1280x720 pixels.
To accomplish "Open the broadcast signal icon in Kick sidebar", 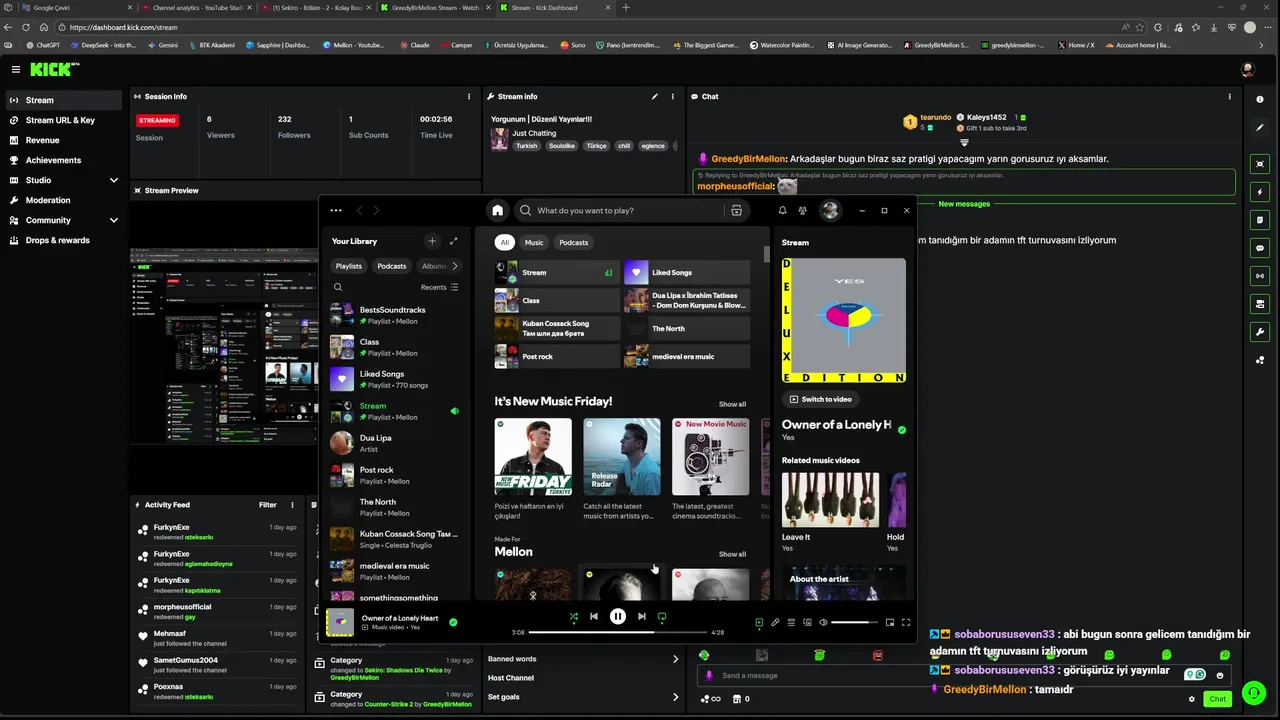I will coord(1260,276).
